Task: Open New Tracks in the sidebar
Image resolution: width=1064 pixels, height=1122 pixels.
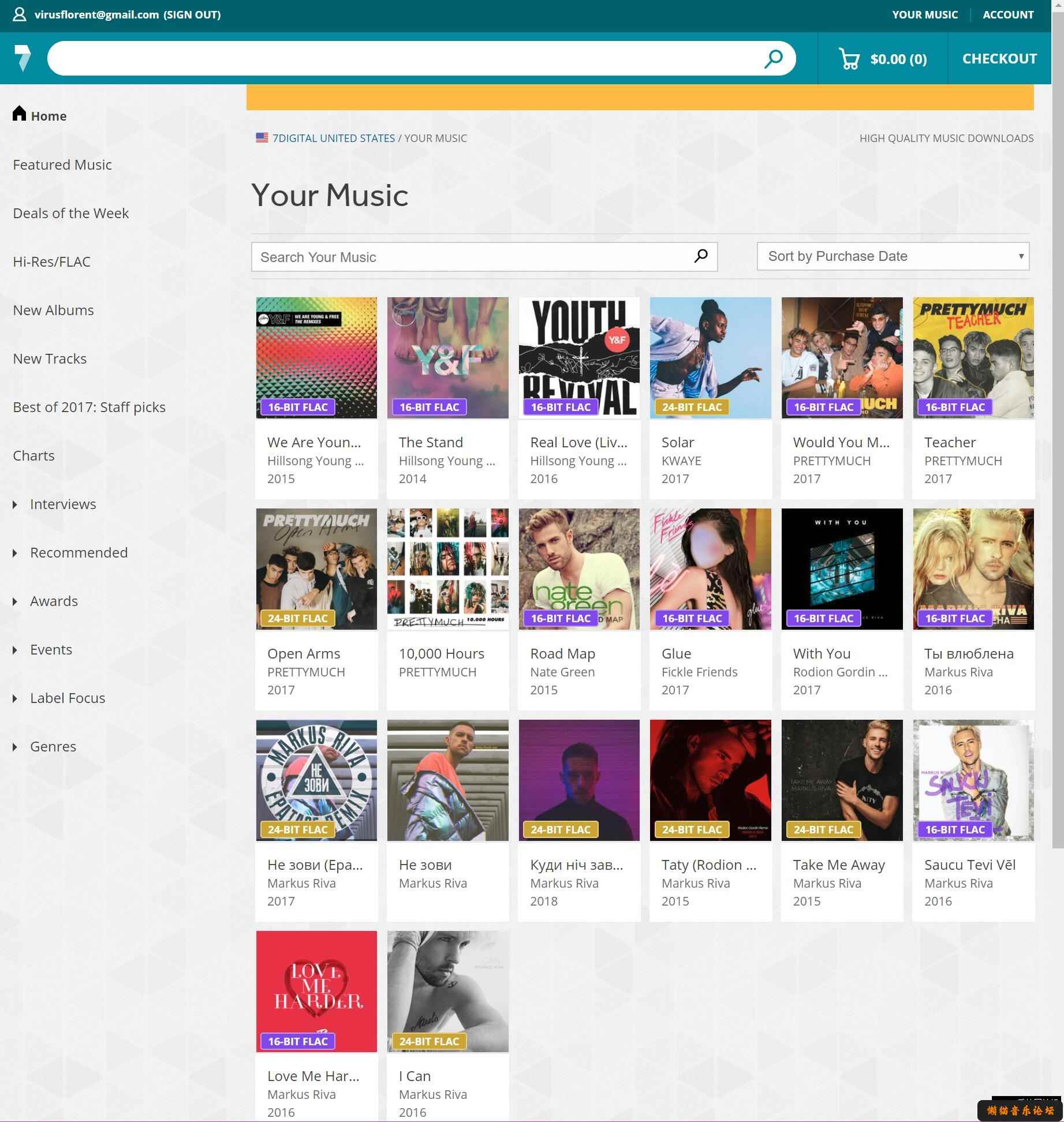Action: pyautogui.click(x=50, y=358)
